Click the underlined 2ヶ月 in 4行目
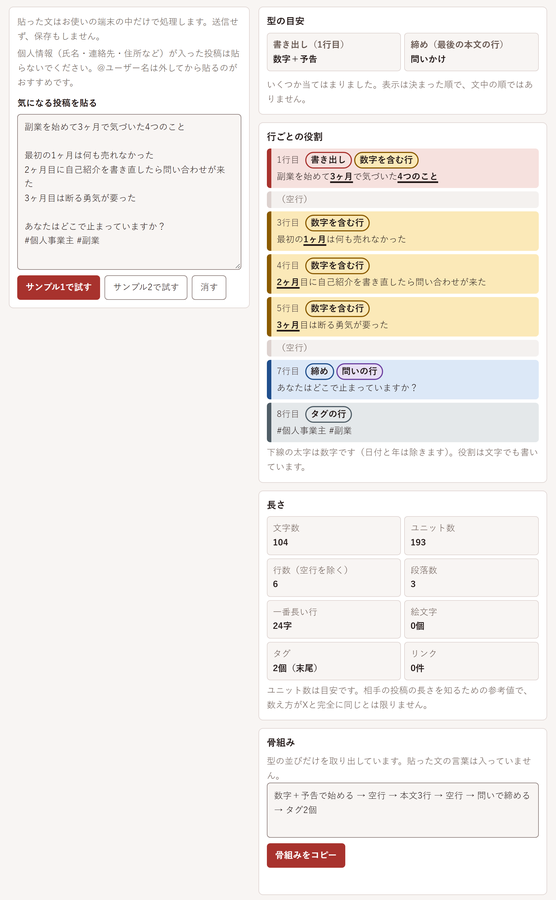 (288, 282)
